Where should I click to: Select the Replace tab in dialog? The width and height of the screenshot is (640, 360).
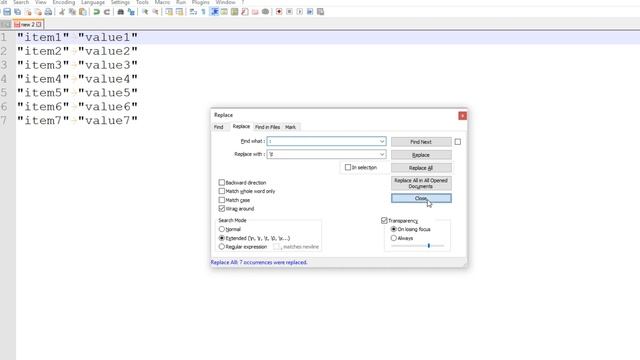click(x=241, y=127)
